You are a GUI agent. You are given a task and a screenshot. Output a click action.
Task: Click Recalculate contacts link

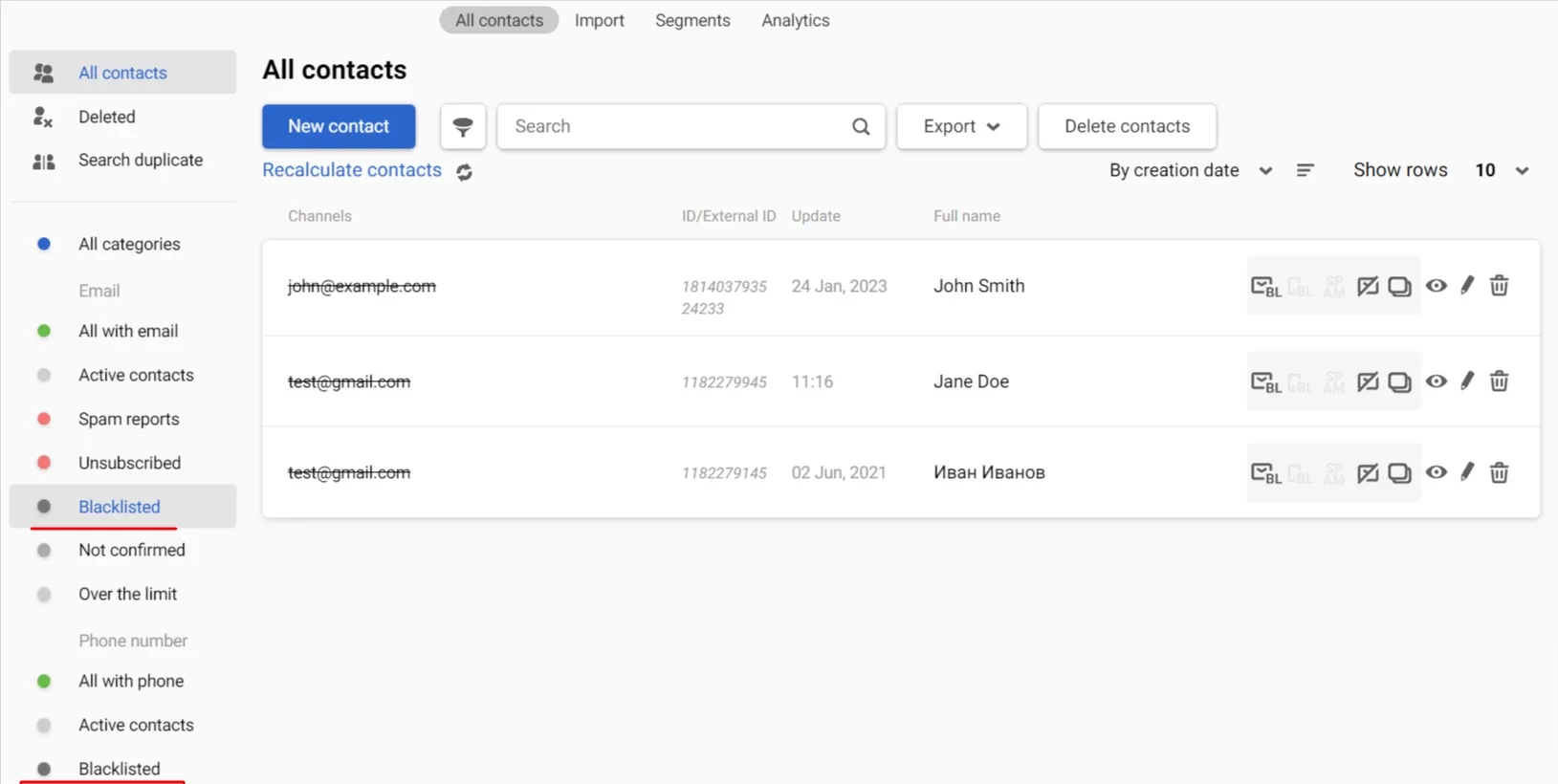pos(352,170)
